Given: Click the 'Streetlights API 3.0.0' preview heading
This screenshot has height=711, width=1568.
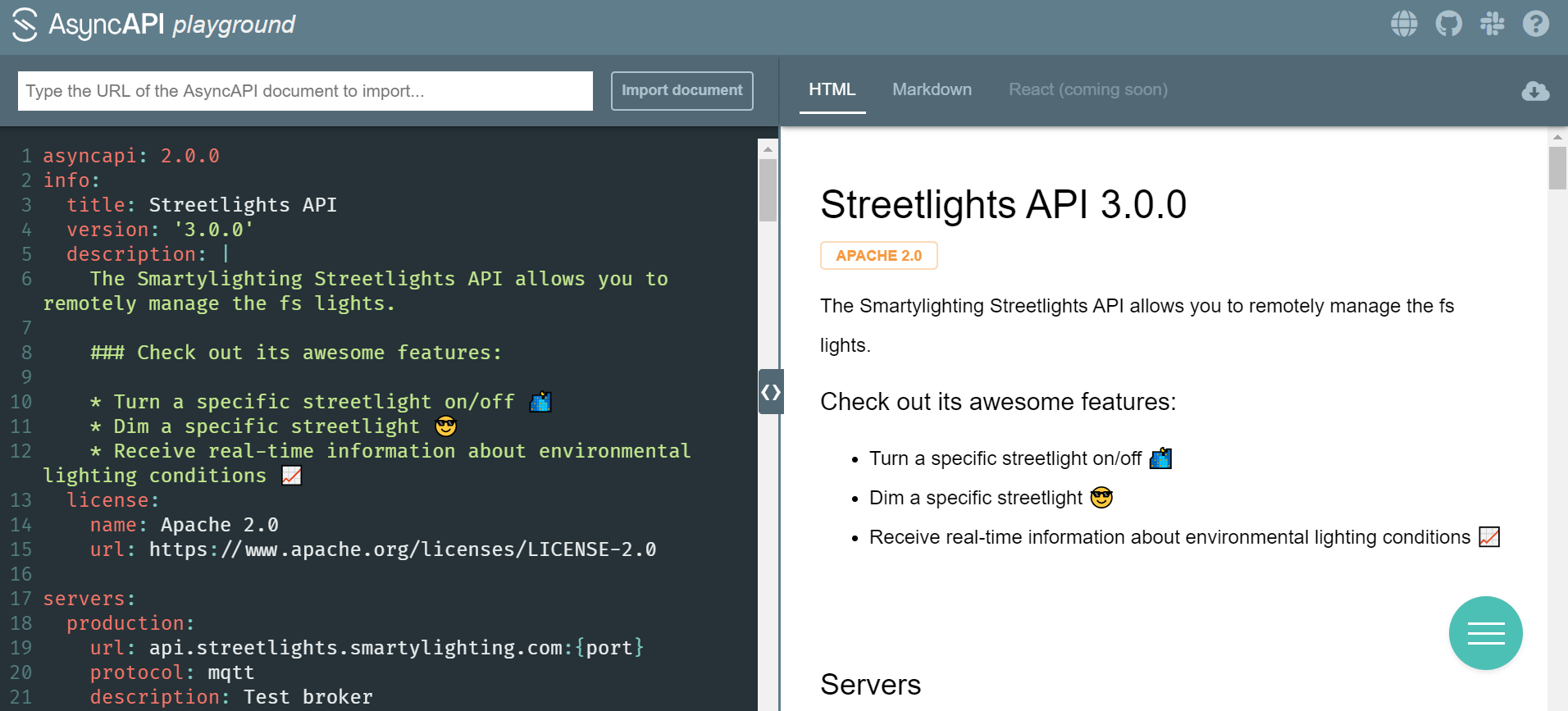Looking at the screenshot, I should click(x=1003, y=204).
